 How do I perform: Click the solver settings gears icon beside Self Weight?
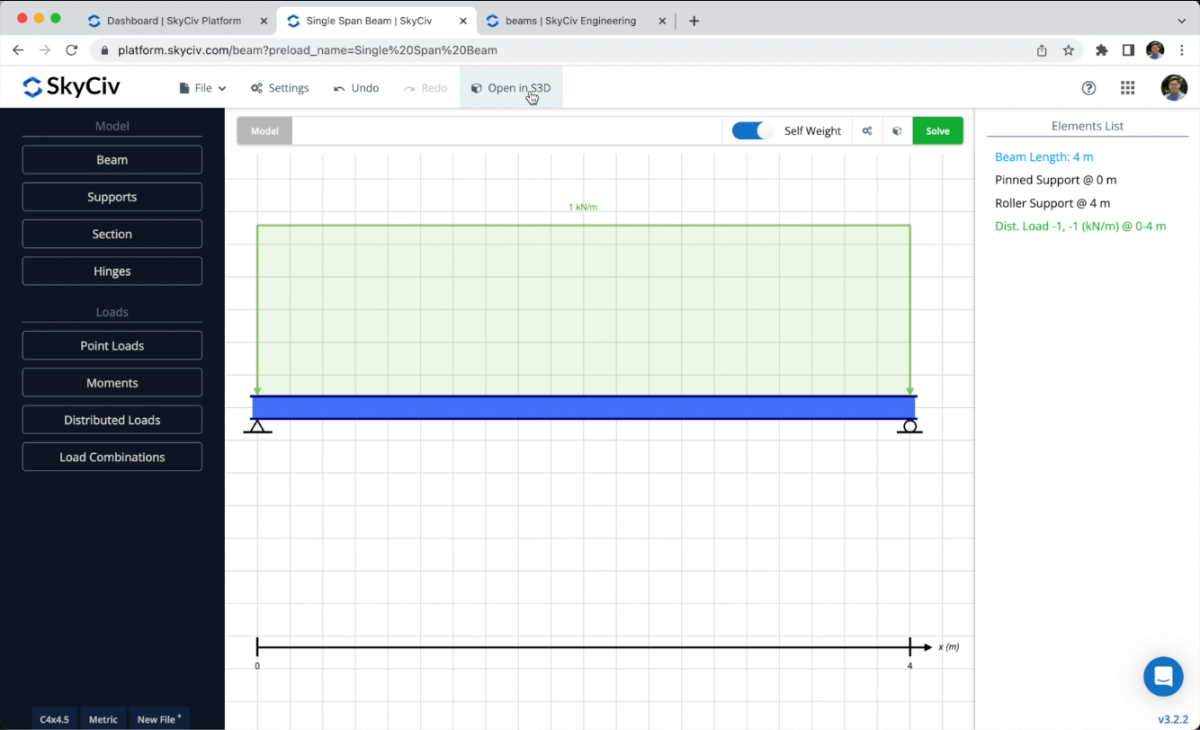coord(867,131)
